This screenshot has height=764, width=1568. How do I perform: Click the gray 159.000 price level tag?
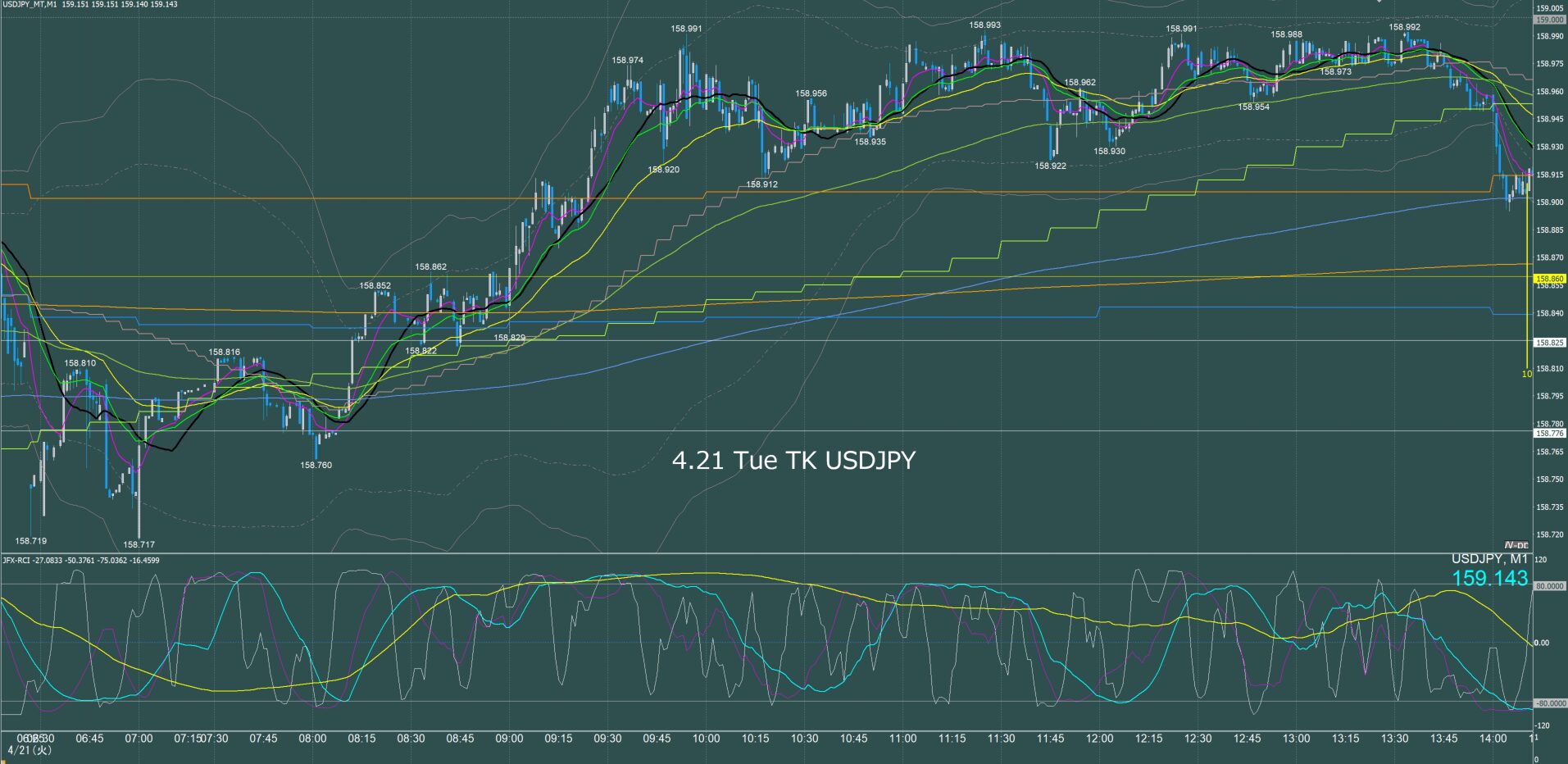click(1550, 19)
